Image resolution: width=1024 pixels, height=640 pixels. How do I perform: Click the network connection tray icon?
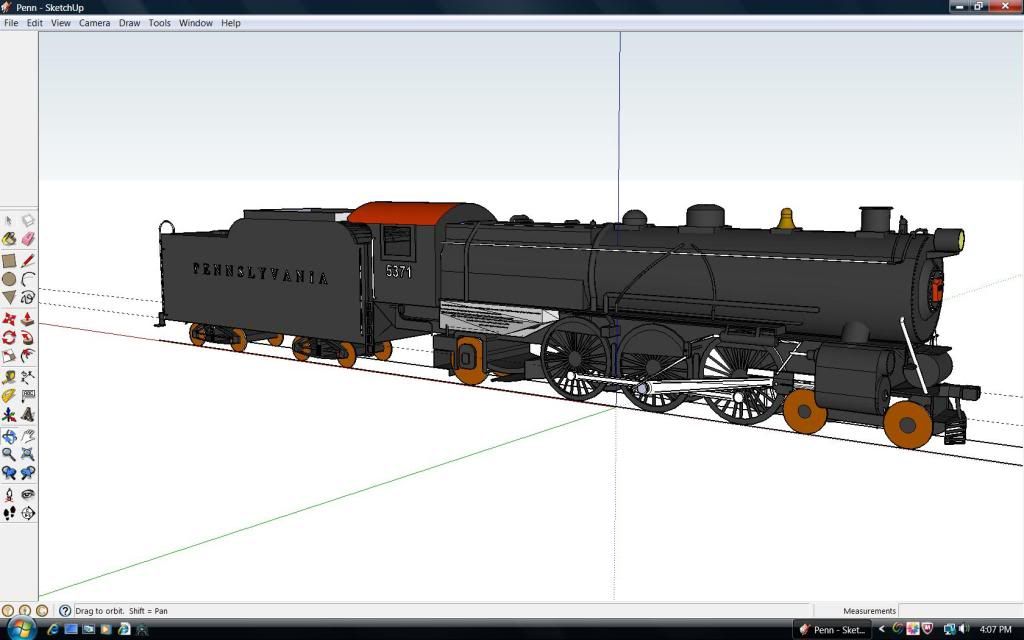949,630
